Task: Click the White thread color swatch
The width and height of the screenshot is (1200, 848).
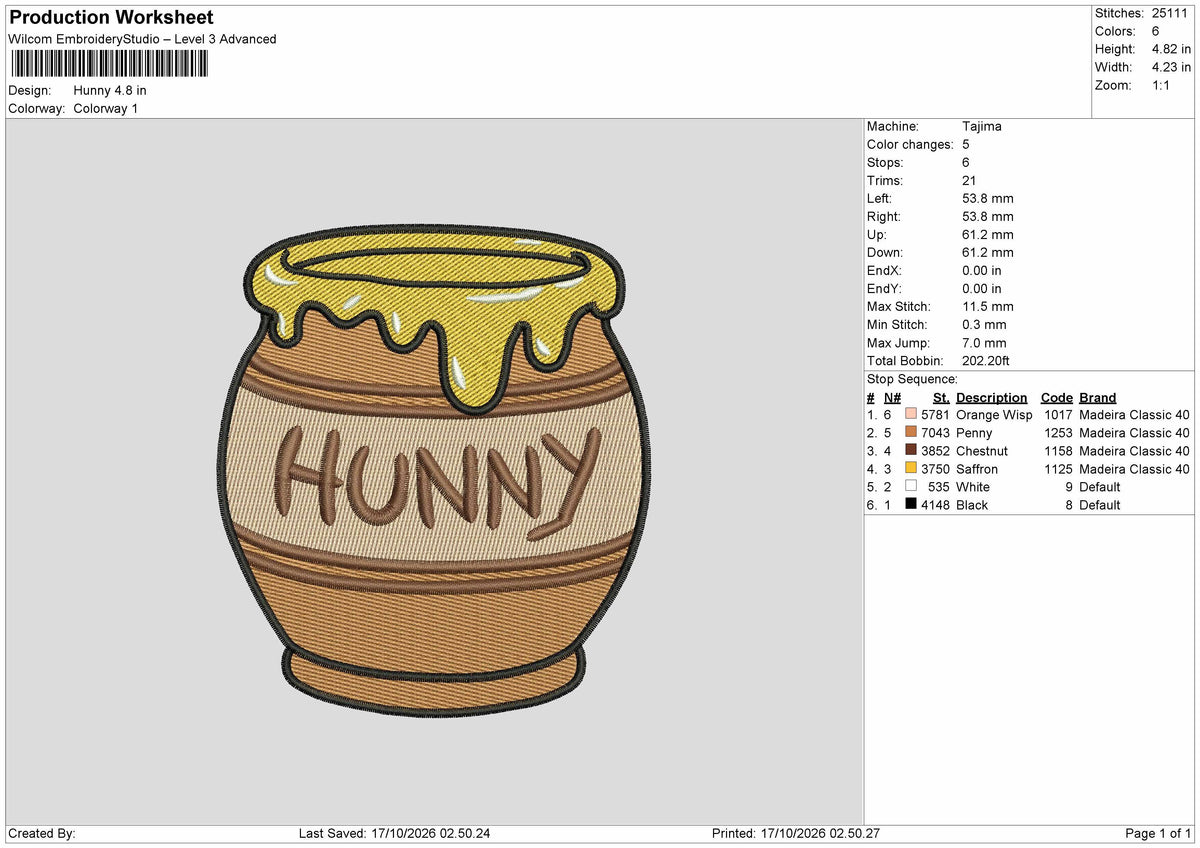Action: 911,486
